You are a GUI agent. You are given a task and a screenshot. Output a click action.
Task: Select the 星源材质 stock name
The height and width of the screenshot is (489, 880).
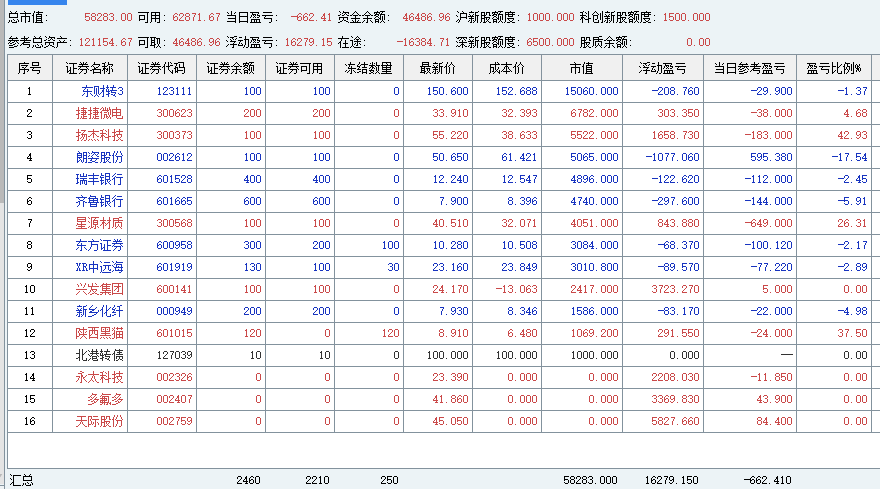click(x=99, y=223)
